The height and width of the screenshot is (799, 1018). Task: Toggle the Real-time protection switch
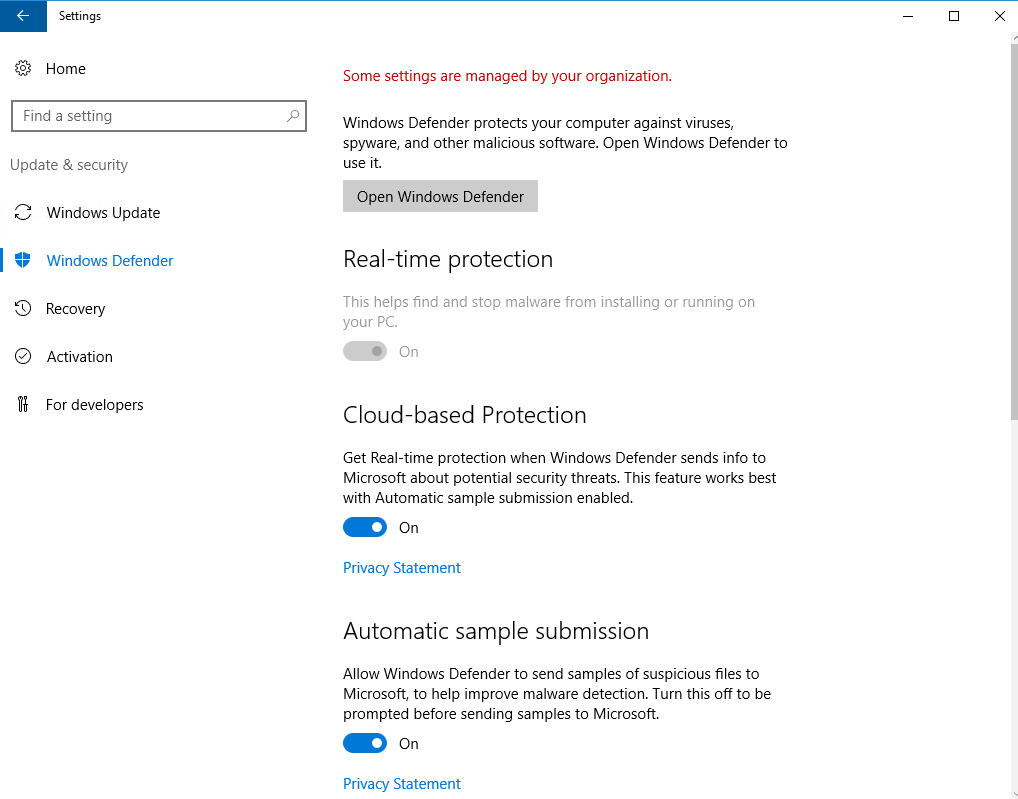click(365, 351)
